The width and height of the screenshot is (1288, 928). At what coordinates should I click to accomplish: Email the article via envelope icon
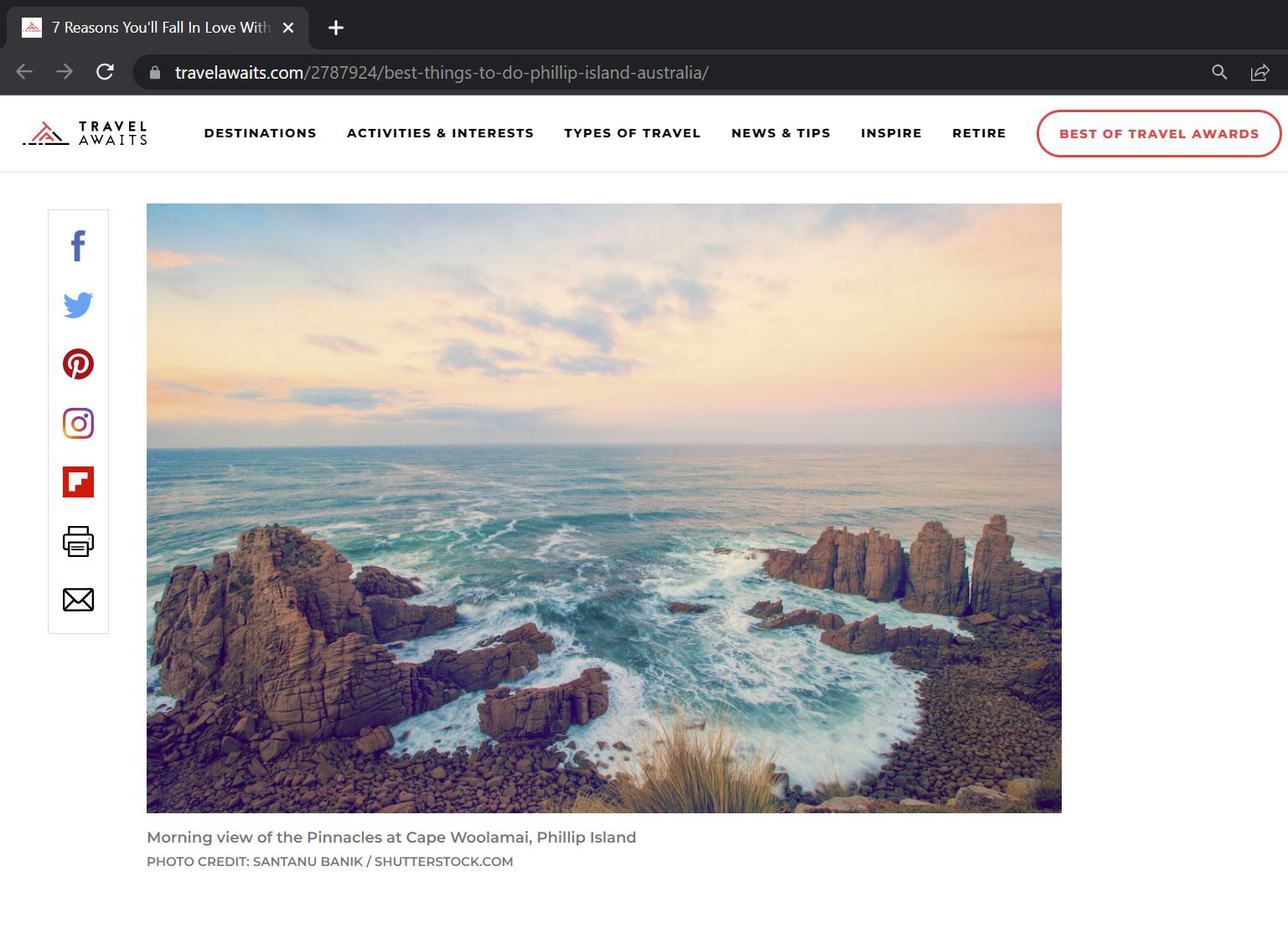78,600
